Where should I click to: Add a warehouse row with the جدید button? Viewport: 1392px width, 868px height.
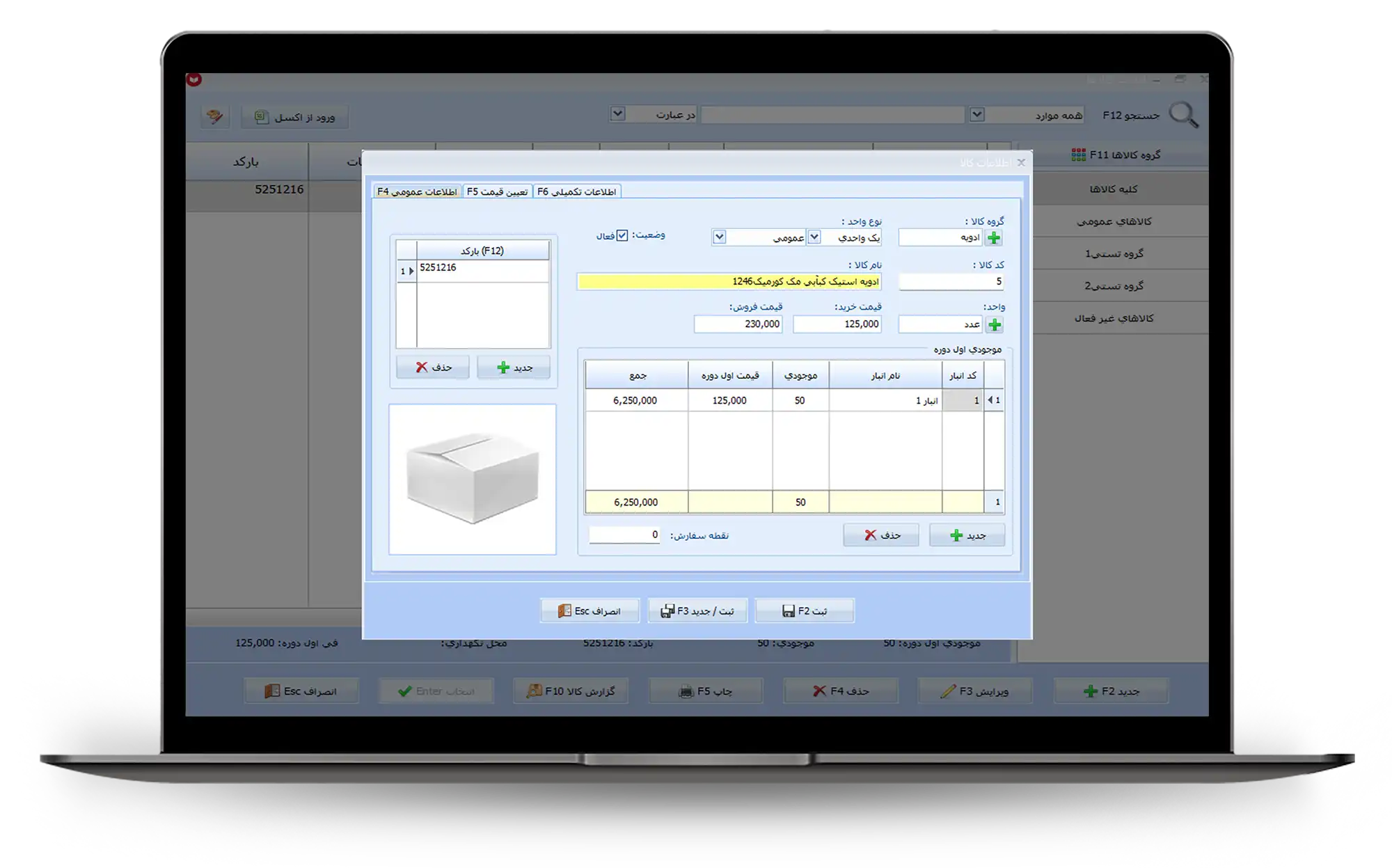pyautogui.click(x=967, y=535)
